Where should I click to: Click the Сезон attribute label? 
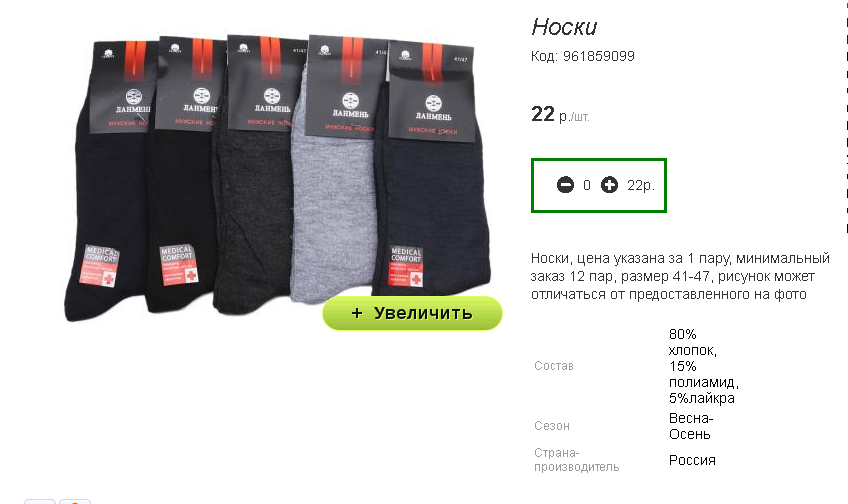tap(552, 426)
